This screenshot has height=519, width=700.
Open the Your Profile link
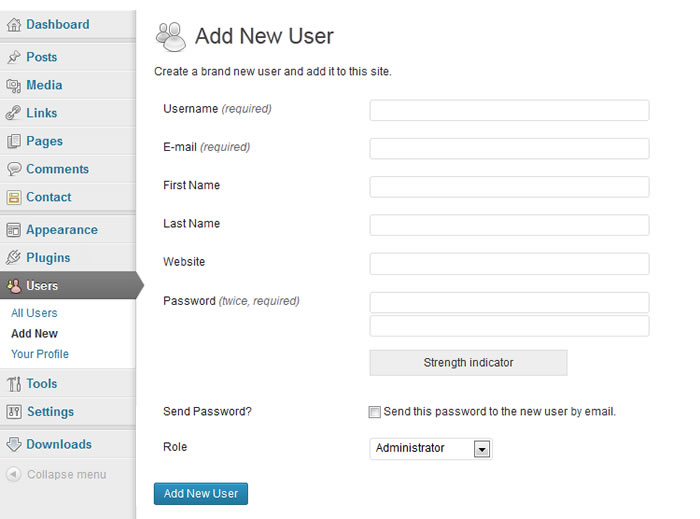pyautogui.click(x=40, y=354)
